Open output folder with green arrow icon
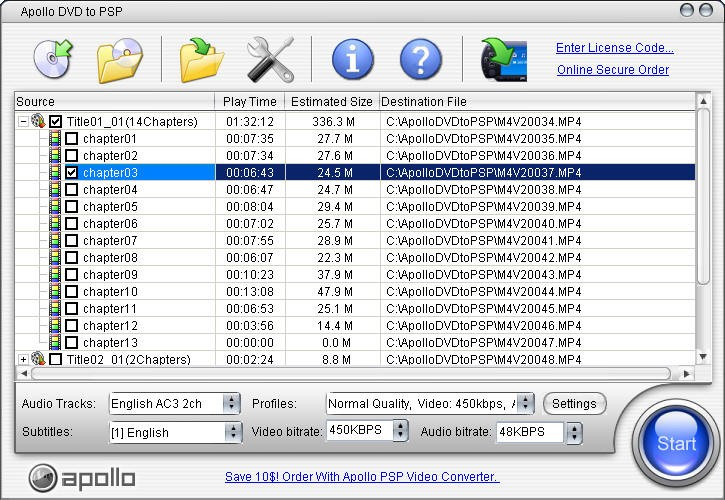Viewport: 725px width, 500px height. [x=201, y=60]
